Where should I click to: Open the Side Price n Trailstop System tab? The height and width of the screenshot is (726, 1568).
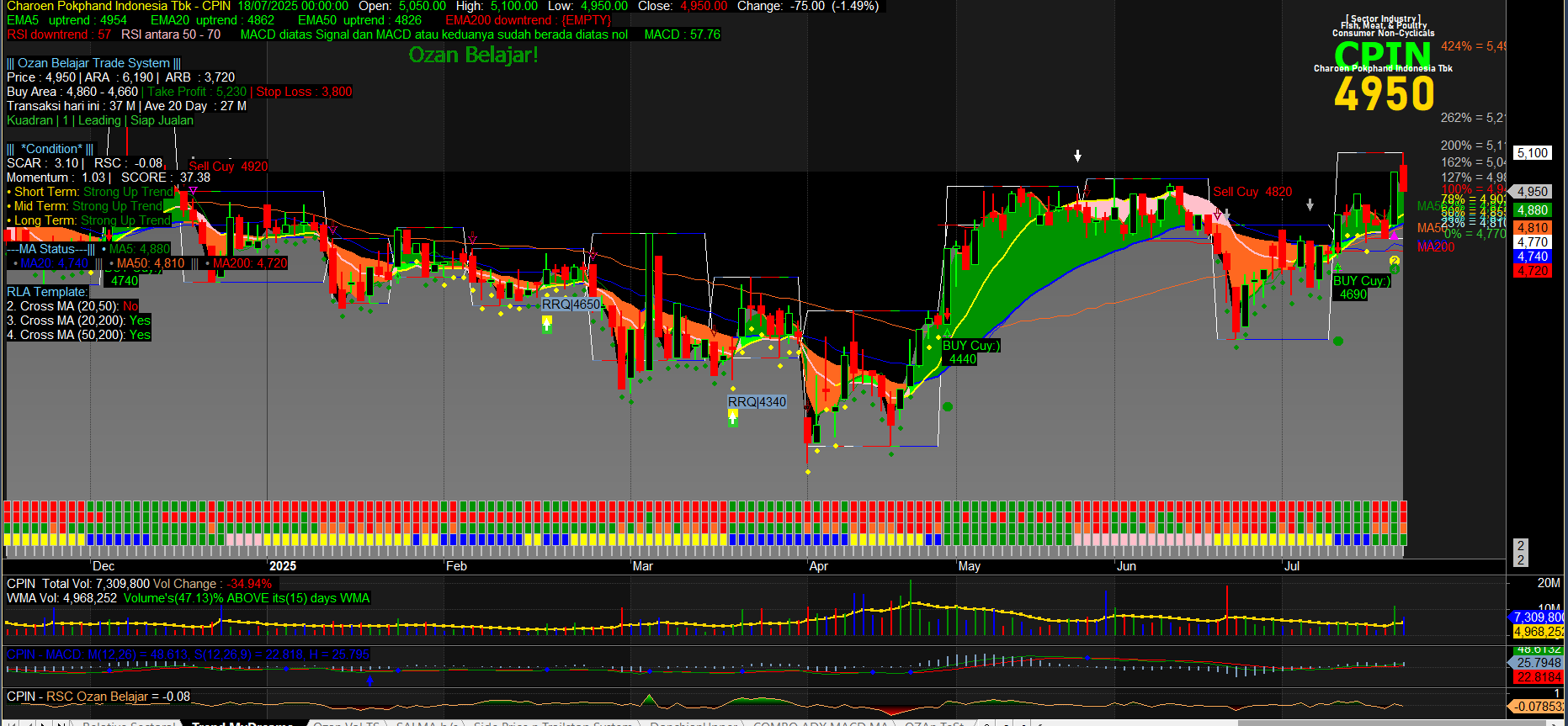(x=552, y=723)
